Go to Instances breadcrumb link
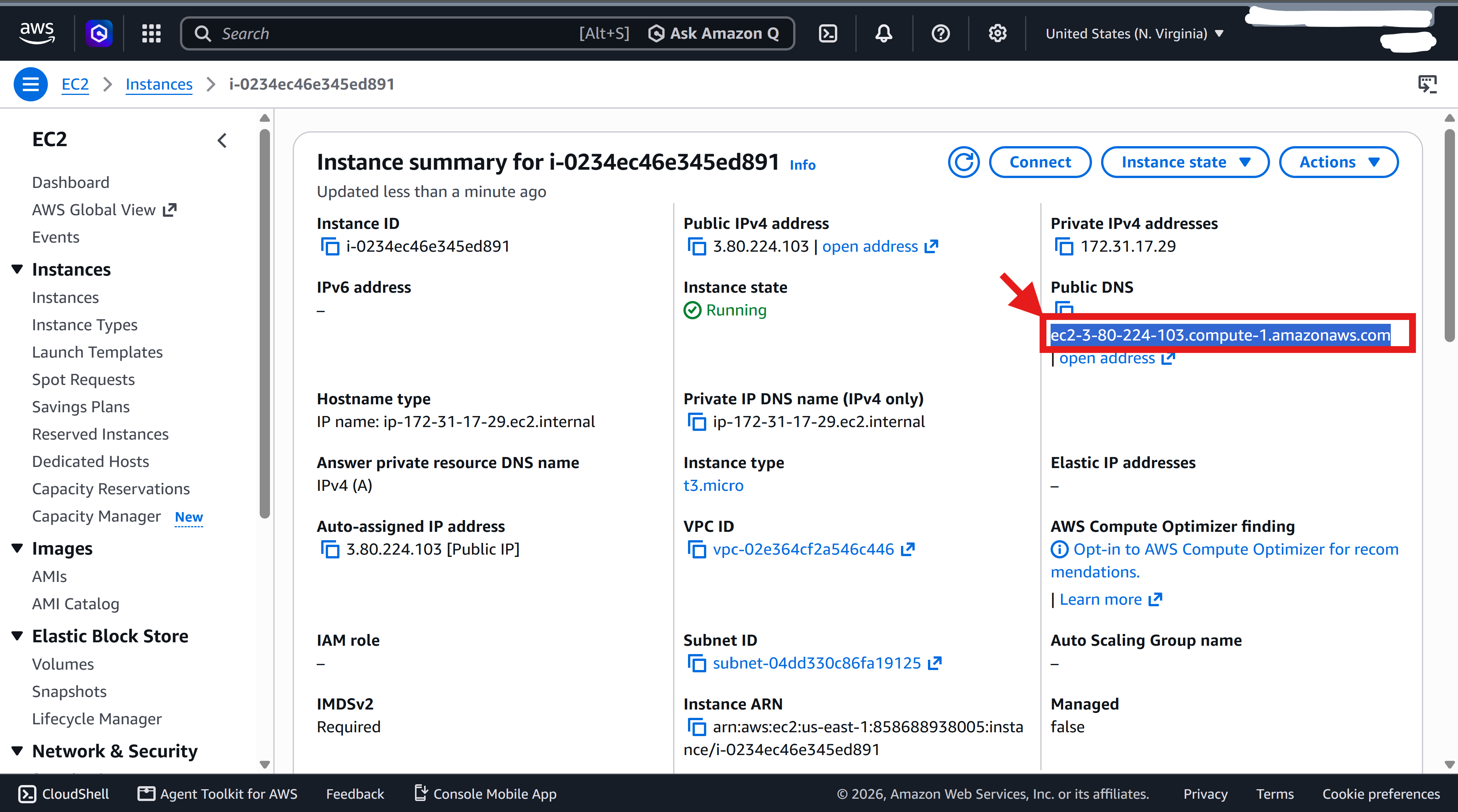Screen dimensions: 1458x812 (159, 84)
